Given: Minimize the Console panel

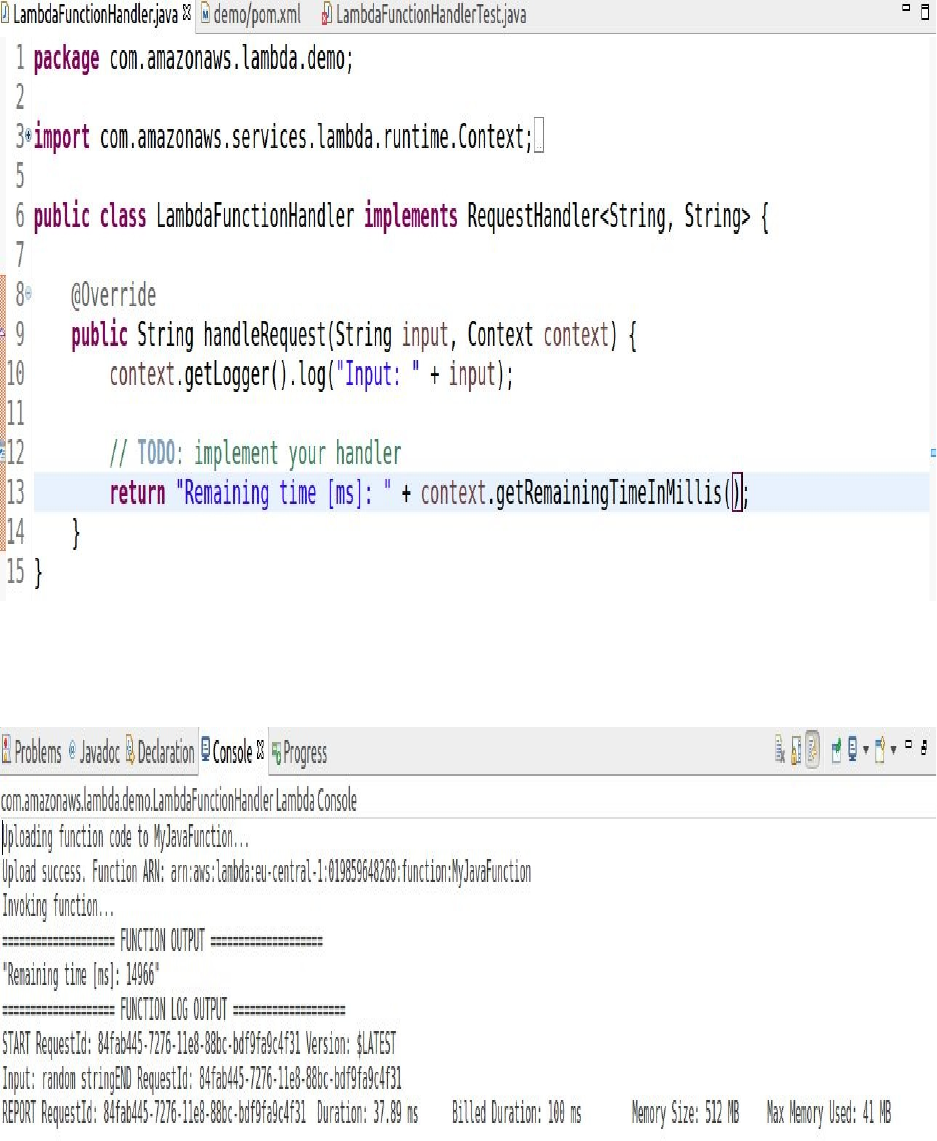Looking at the screenshot, I should click(x=908, y=744).
